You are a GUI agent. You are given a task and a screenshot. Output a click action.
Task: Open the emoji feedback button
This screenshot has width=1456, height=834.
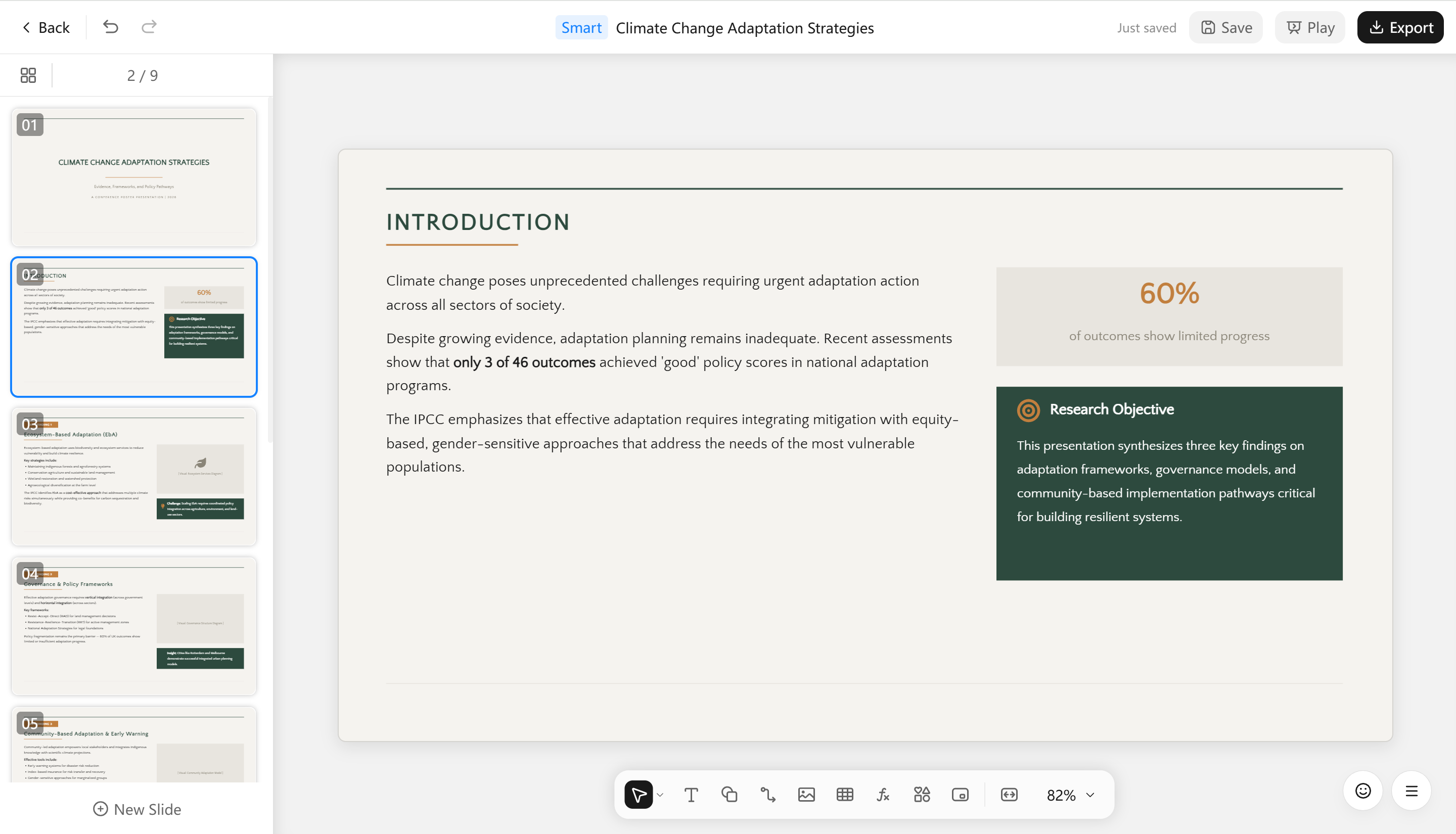(1362, 791)
